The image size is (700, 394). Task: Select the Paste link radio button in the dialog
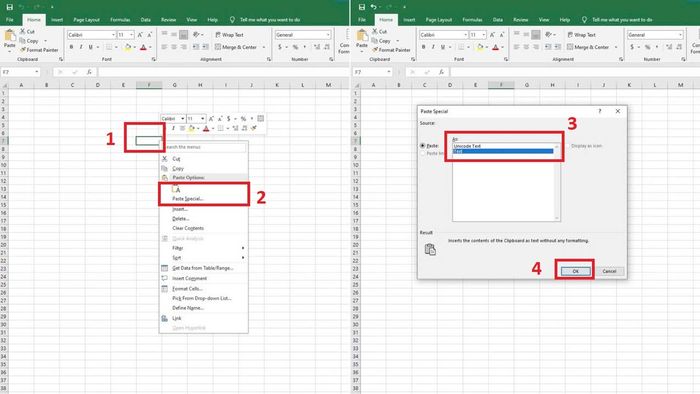click(422, 153)
